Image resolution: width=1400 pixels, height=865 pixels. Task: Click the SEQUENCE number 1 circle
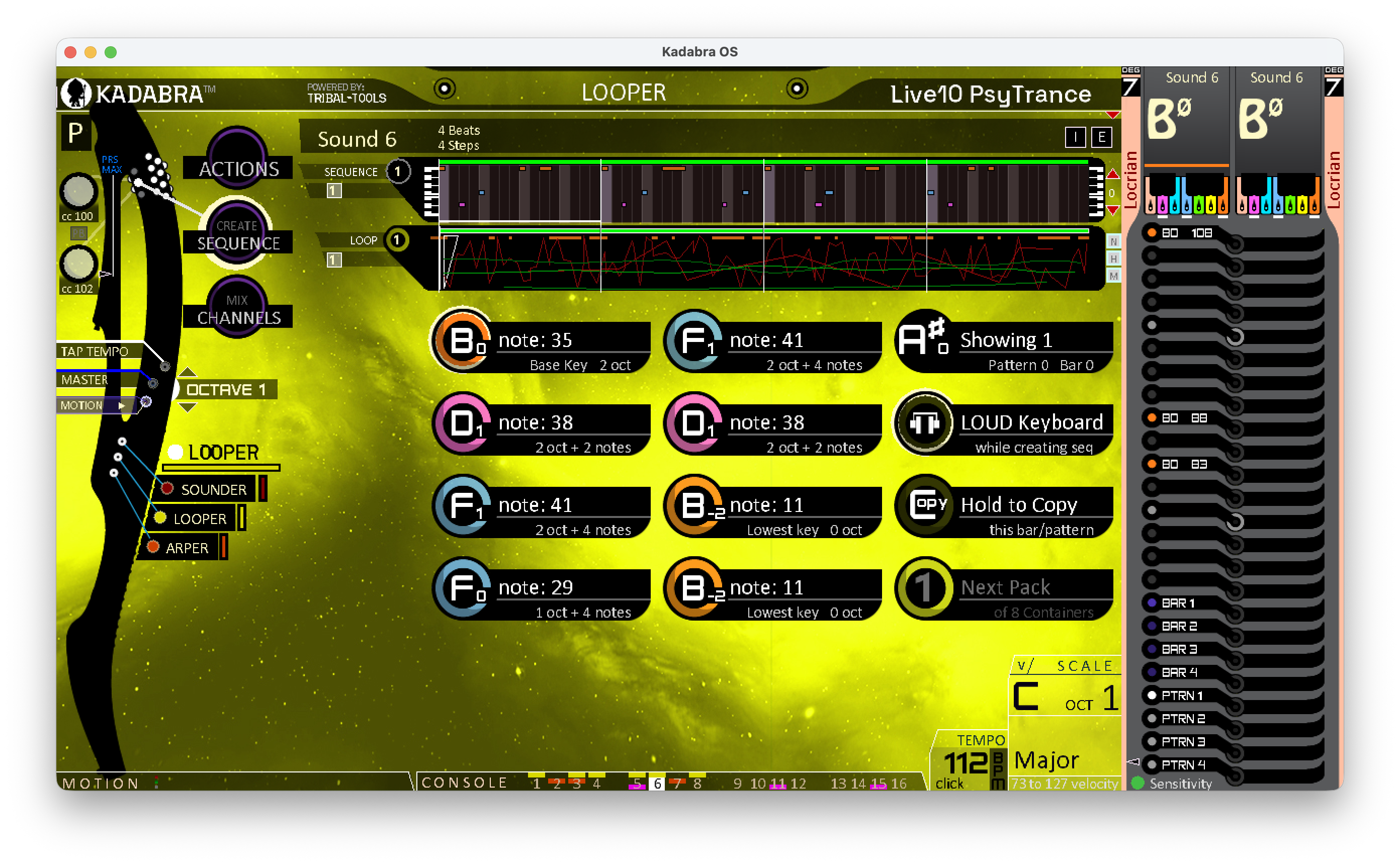pos(397,171)
